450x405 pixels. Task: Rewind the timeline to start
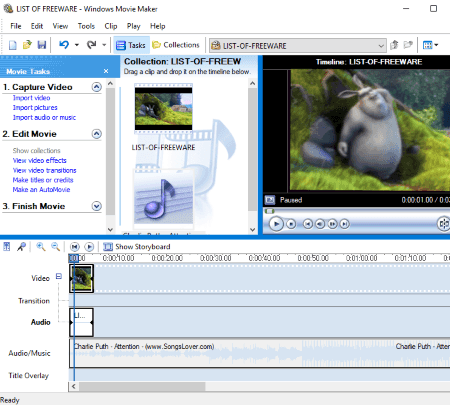pyautogui.click(x=75, y=247)
